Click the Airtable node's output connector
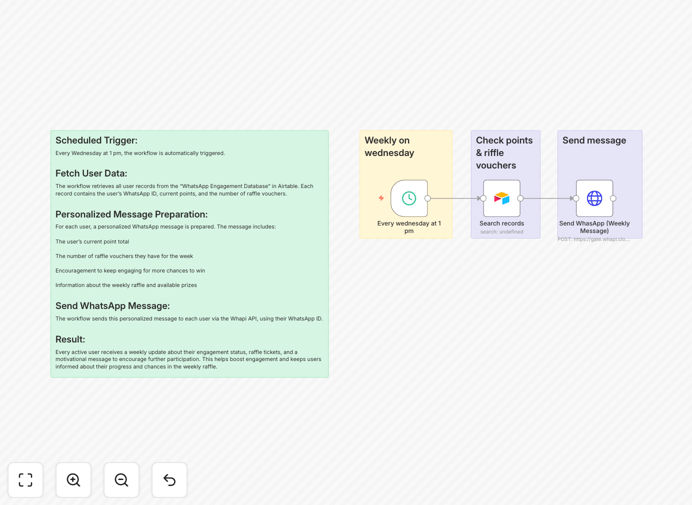 point(521,198)
